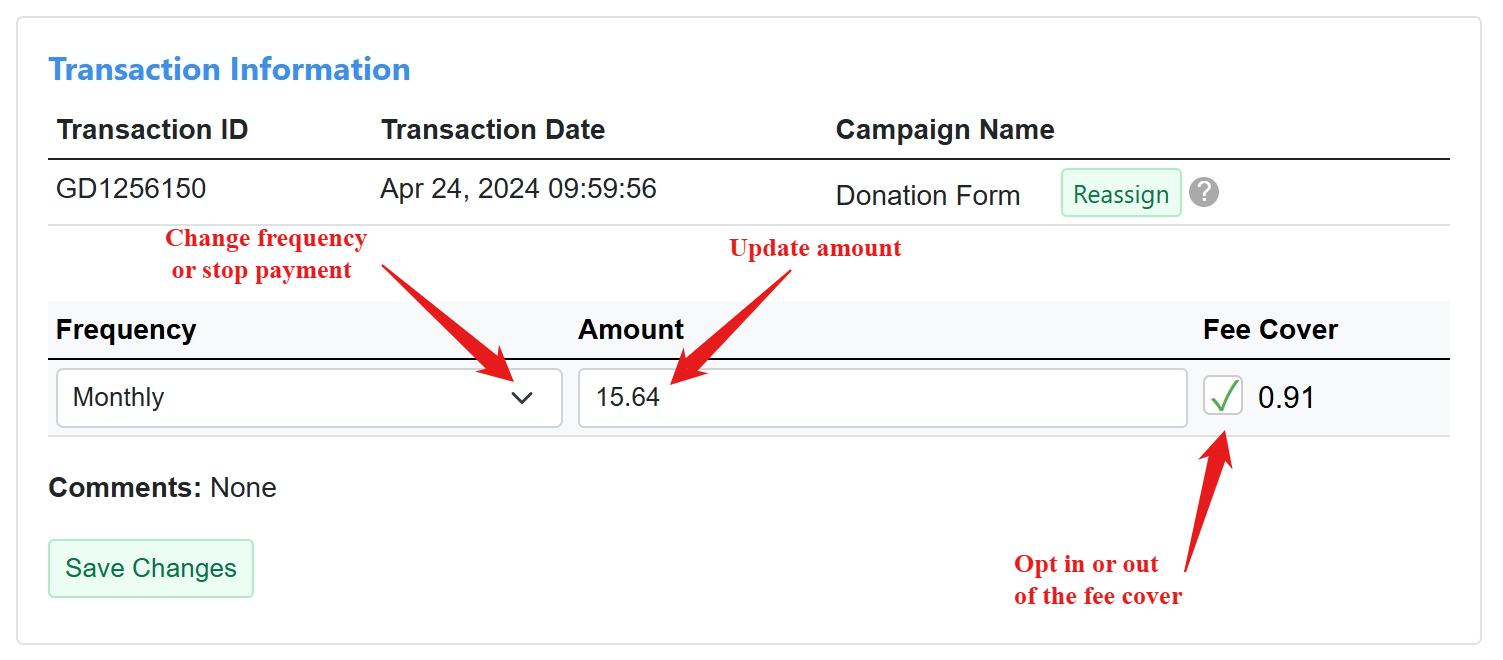Screen dimensions: 1503x660
Task: Open the Monthly frequency dropdown
Action: tap(309, 398)
